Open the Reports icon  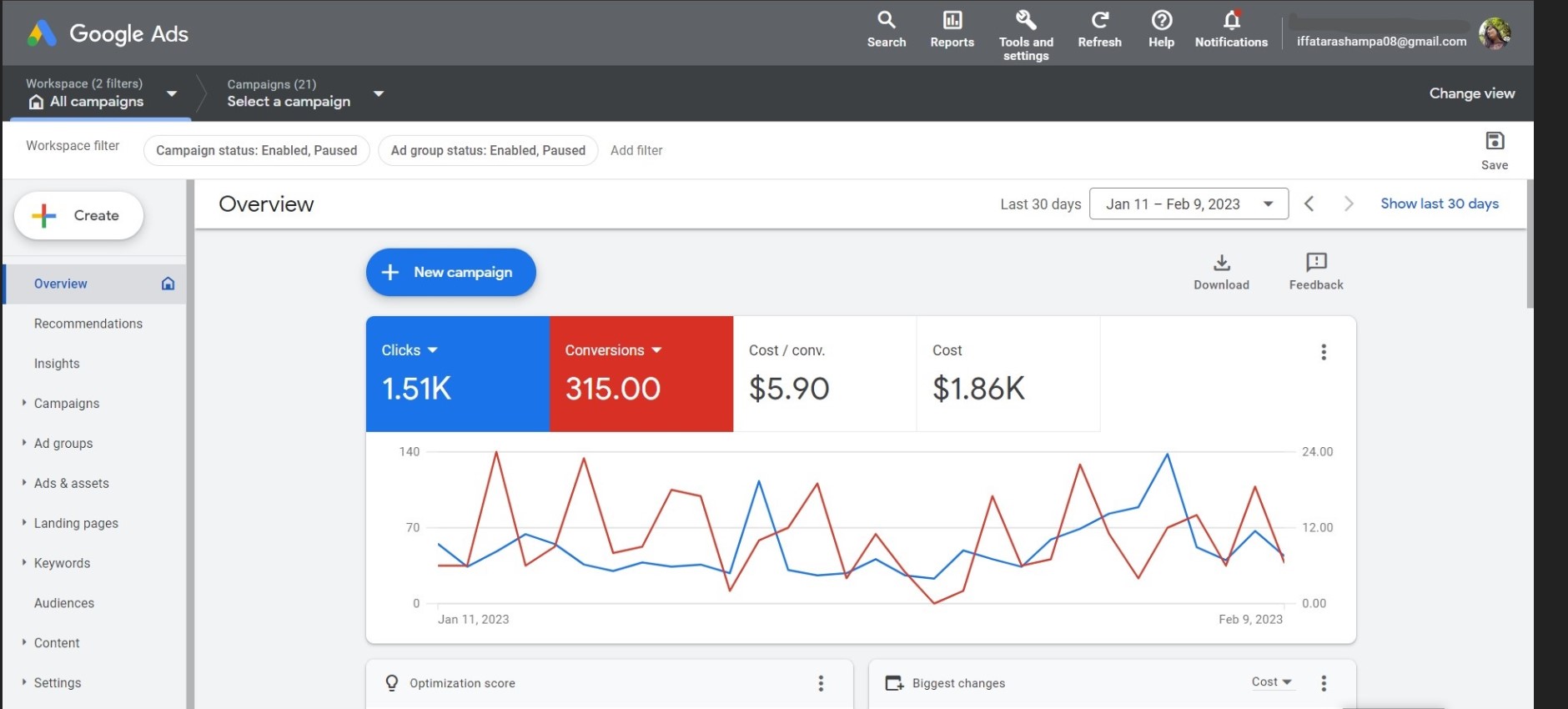click(x=952, y=22)
